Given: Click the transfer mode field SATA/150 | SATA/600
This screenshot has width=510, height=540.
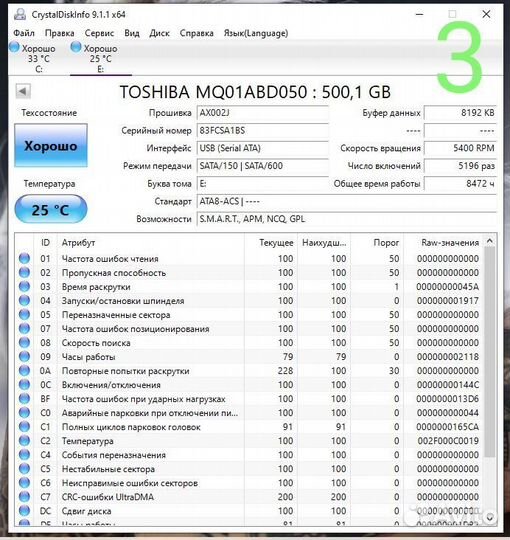Looking at the screenshot, I should point(262,166).
